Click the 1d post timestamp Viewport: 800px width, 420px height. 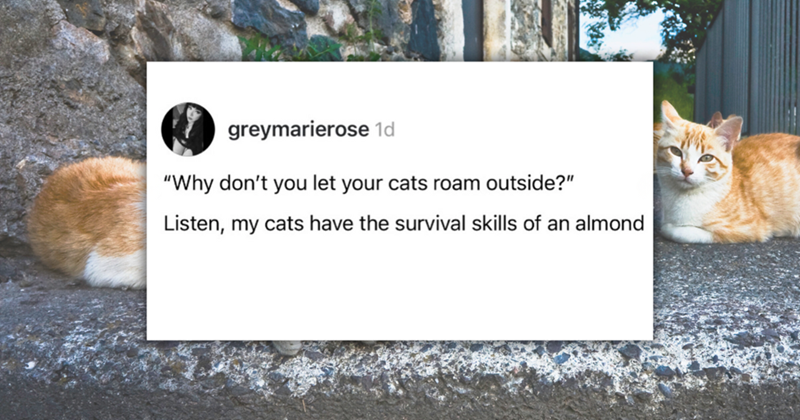(385, 130)
